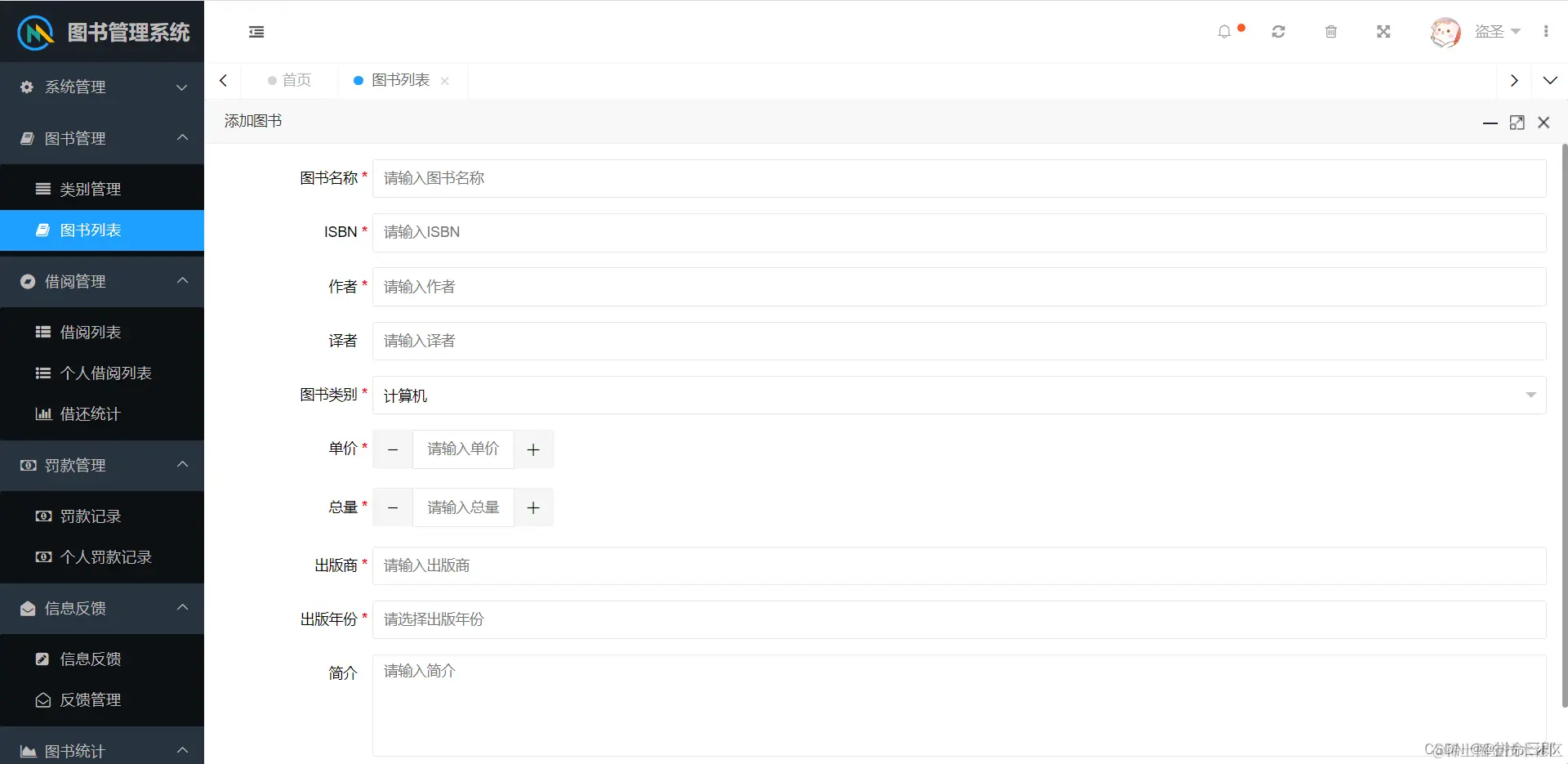Open 罚款记录 in the sidebar

click(102, 516)
